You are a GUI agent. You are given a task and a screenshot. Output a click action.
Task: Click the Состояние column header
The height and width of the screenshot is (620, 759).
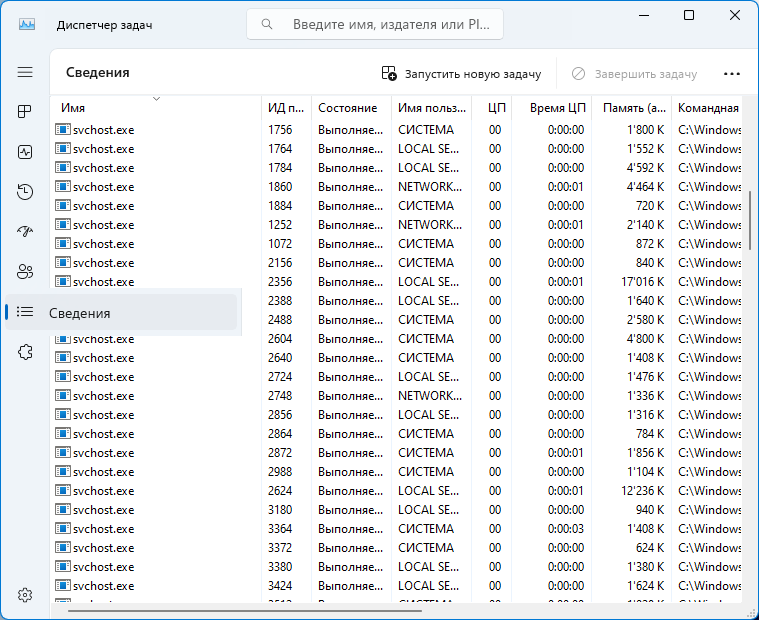click(x=348, y=108)
